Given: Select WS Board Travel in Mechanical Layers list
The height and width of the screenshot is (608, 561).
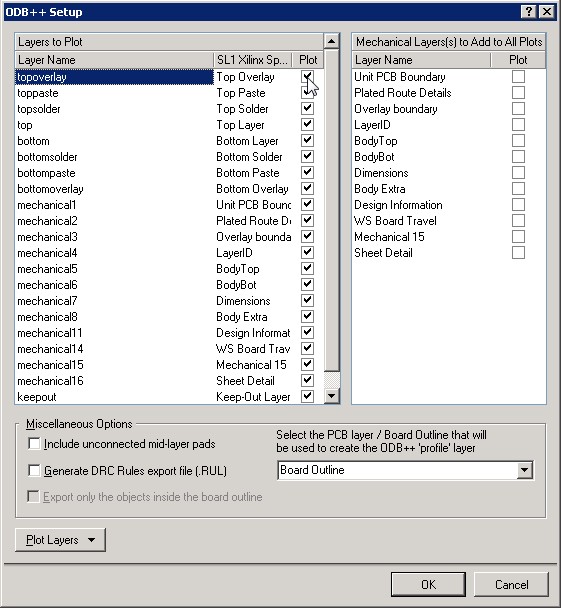Looking at the screenshot, I should coord(395,221).
